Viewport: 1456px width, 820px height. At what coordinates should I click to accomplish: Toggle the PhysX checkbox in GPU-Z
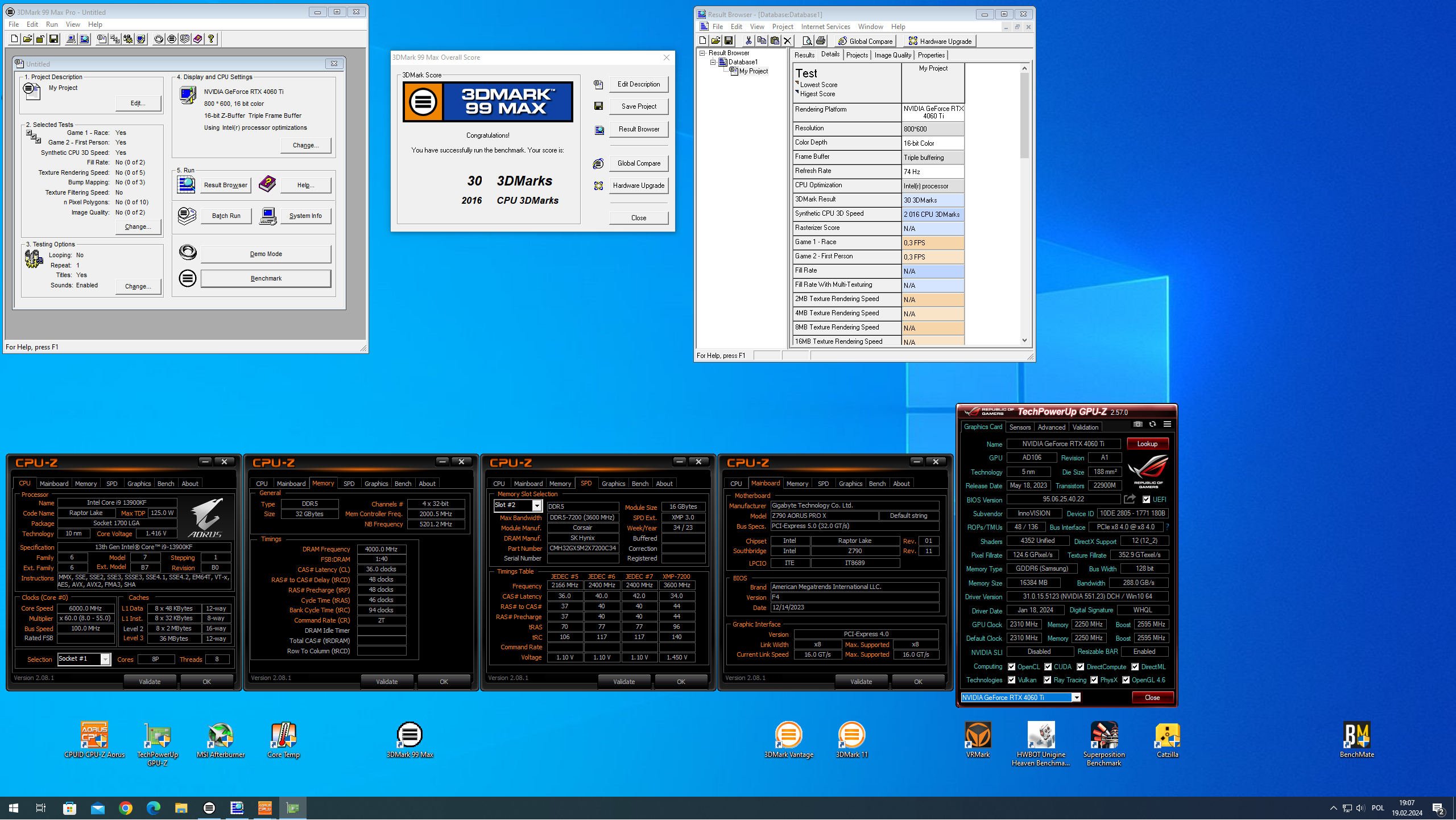[1094, 680]
